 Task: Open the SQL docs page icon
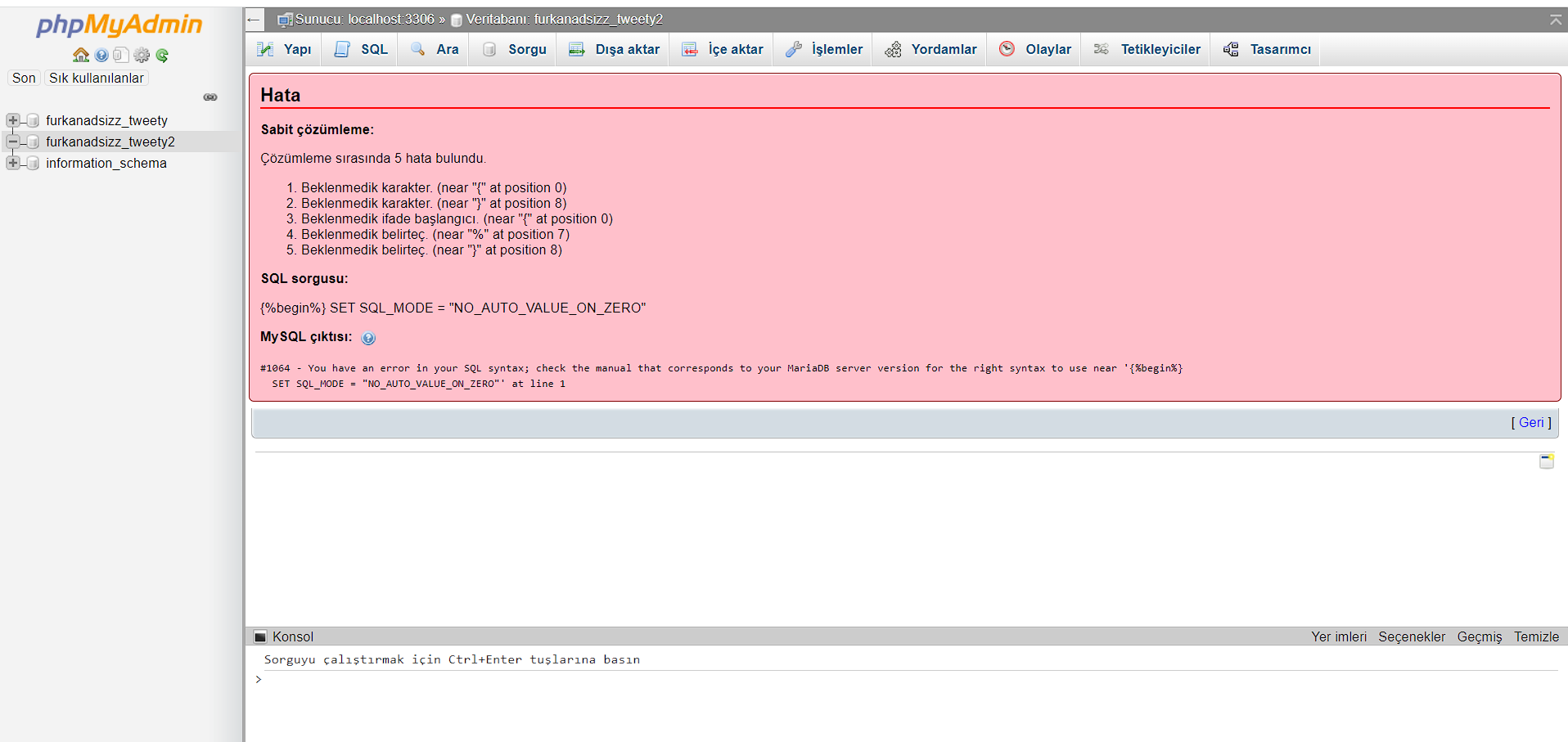tap(121, 55)
